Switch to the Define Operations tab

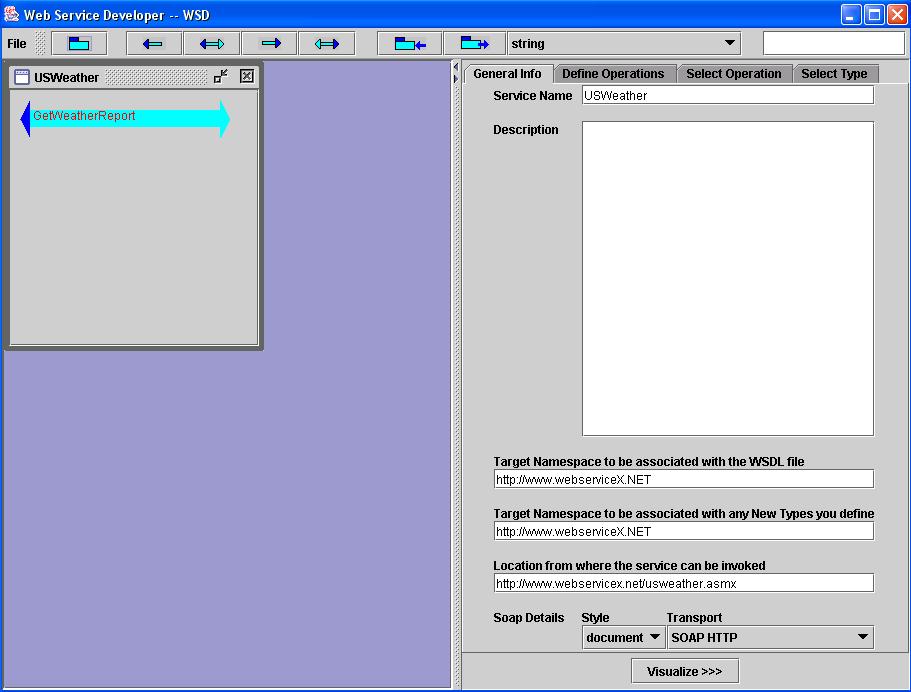pyautogui.click(x=614, y=74)
